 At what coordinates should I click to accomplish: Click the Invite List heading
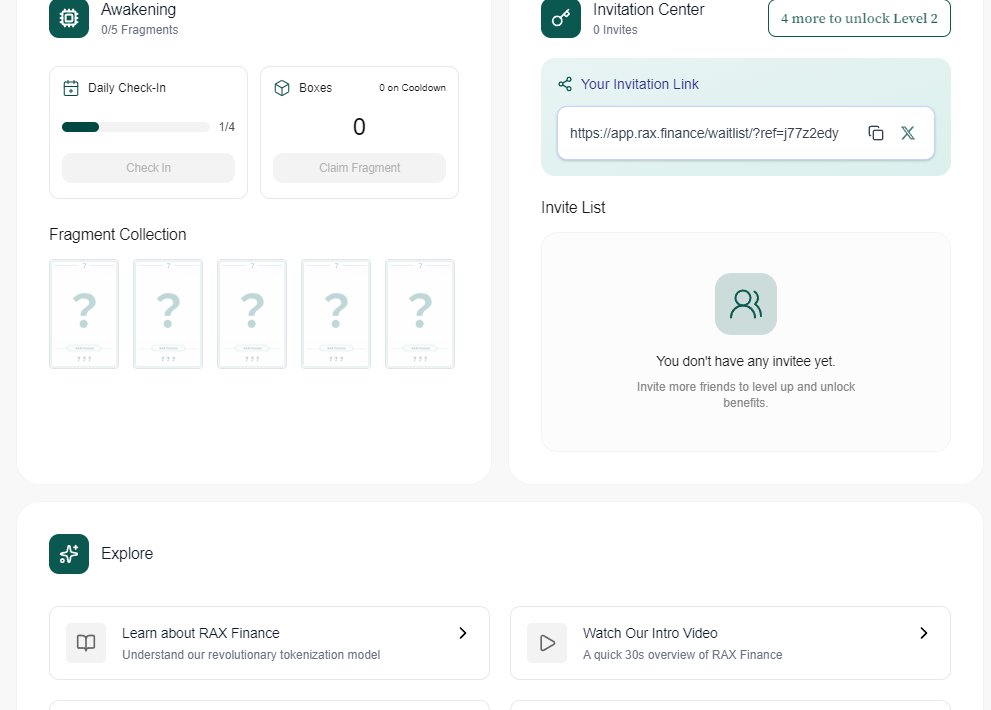[x=573, y=207]
